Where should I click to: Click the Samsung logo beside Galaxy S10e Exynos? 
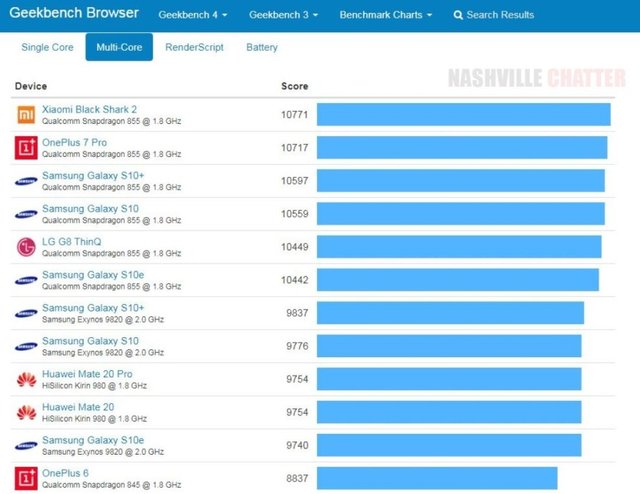(26, 445)
